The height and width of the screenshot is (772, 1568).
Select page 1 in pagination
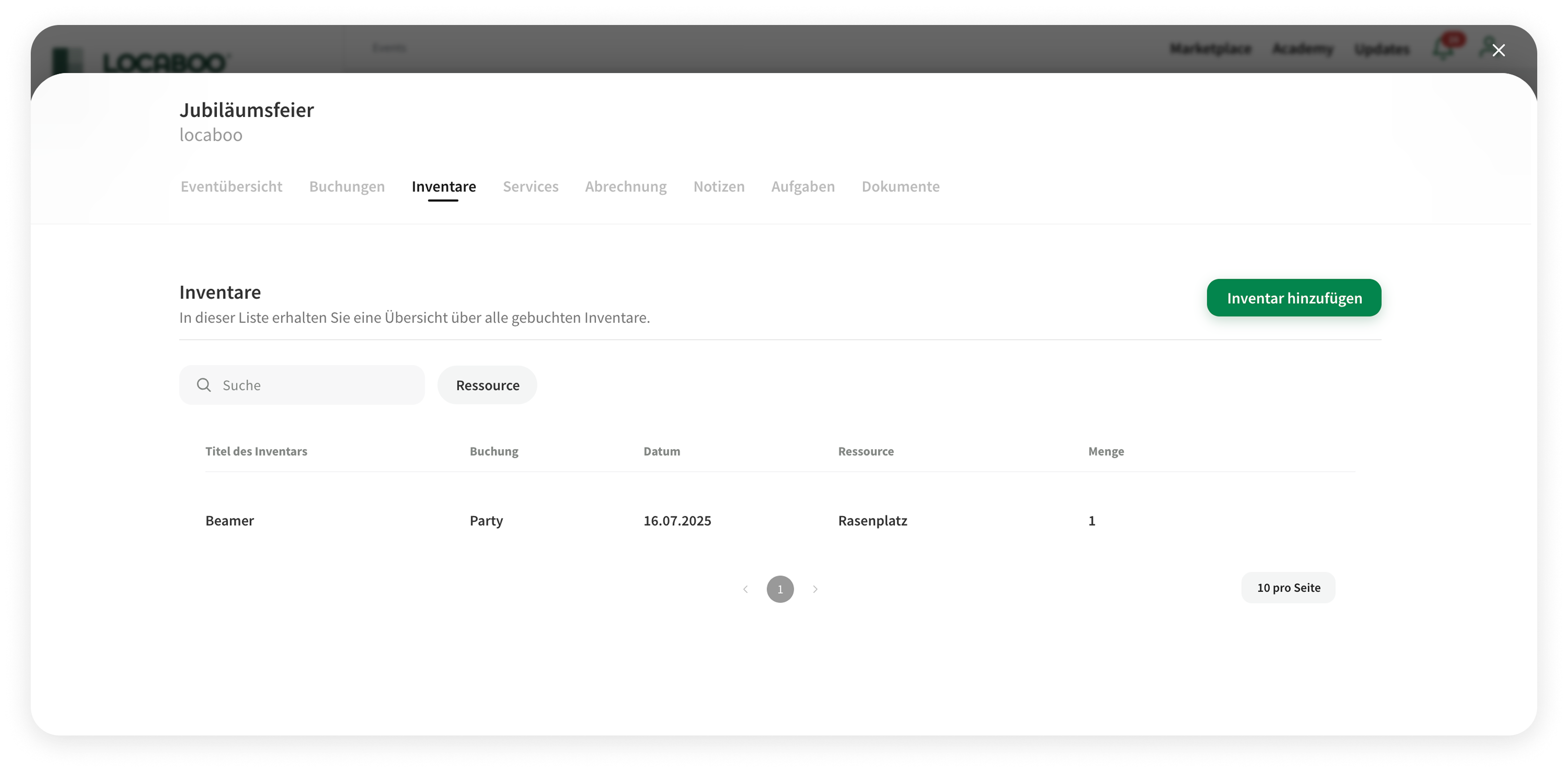(x=780, y=589)
